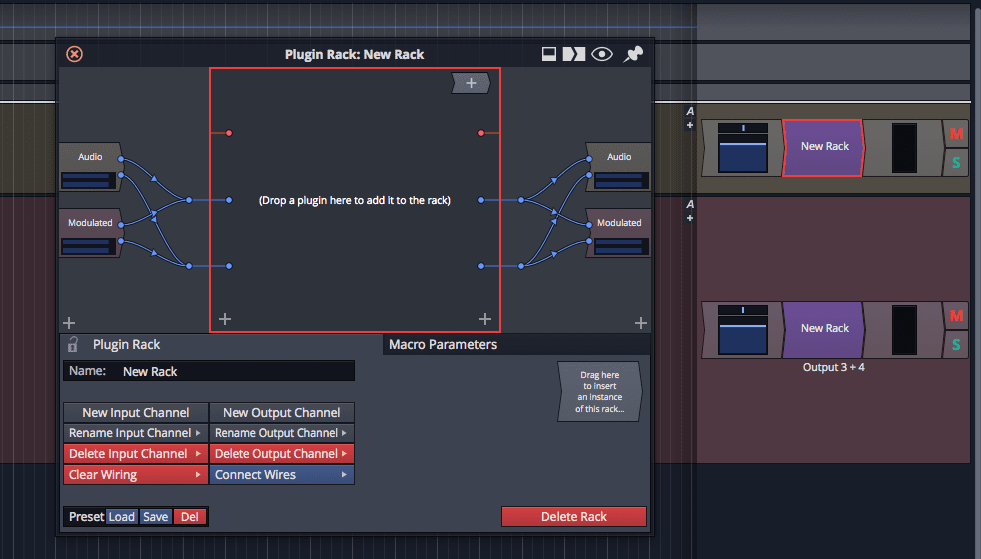Open the Connect Wires submenu
This screenshot has width=981, height=559.
pyautogui.click(x=282, y=475)
